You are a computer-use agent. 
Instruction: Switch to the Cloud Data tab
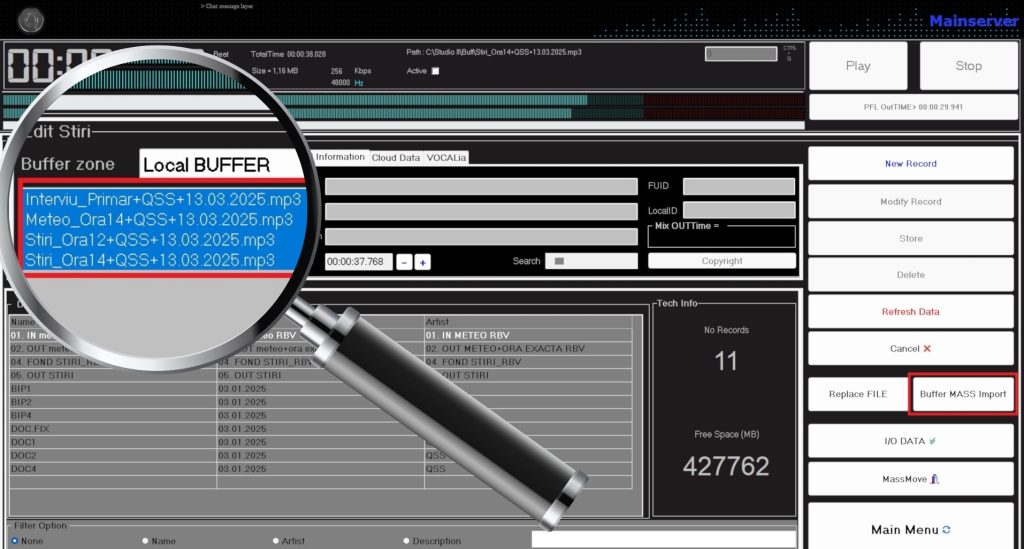(396, 158)
